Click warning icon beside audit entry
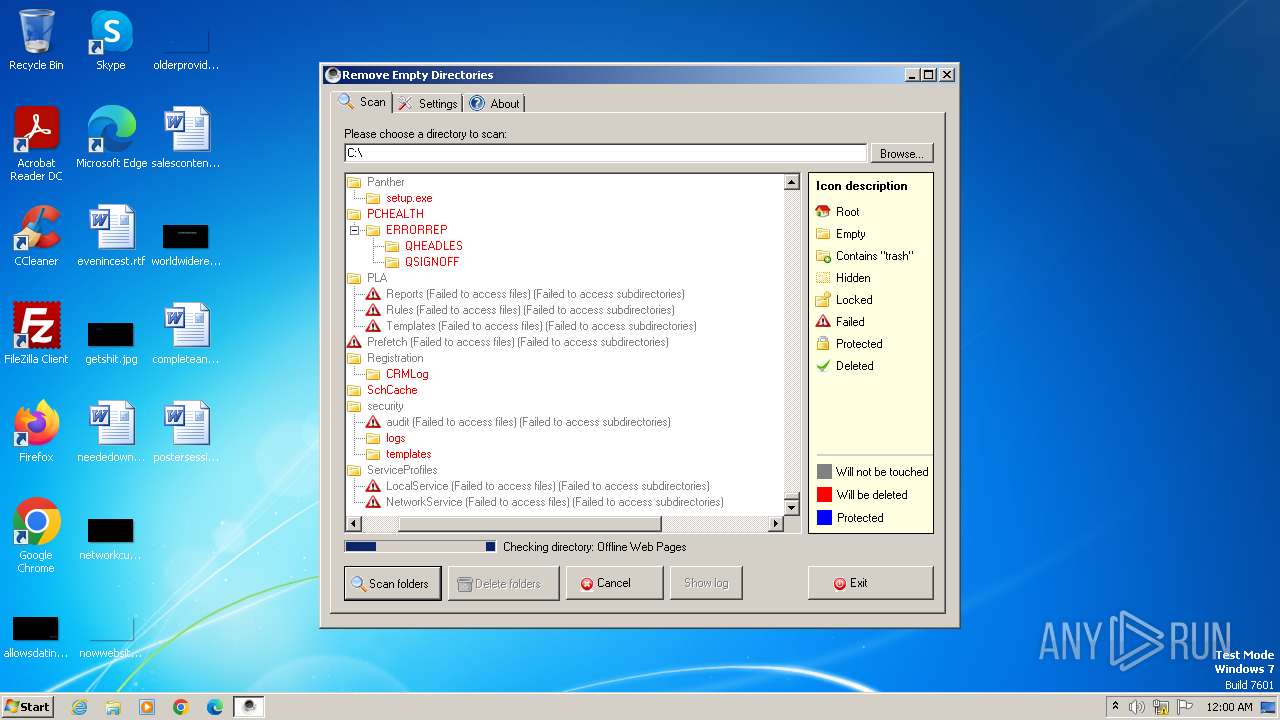 (373, 422)
